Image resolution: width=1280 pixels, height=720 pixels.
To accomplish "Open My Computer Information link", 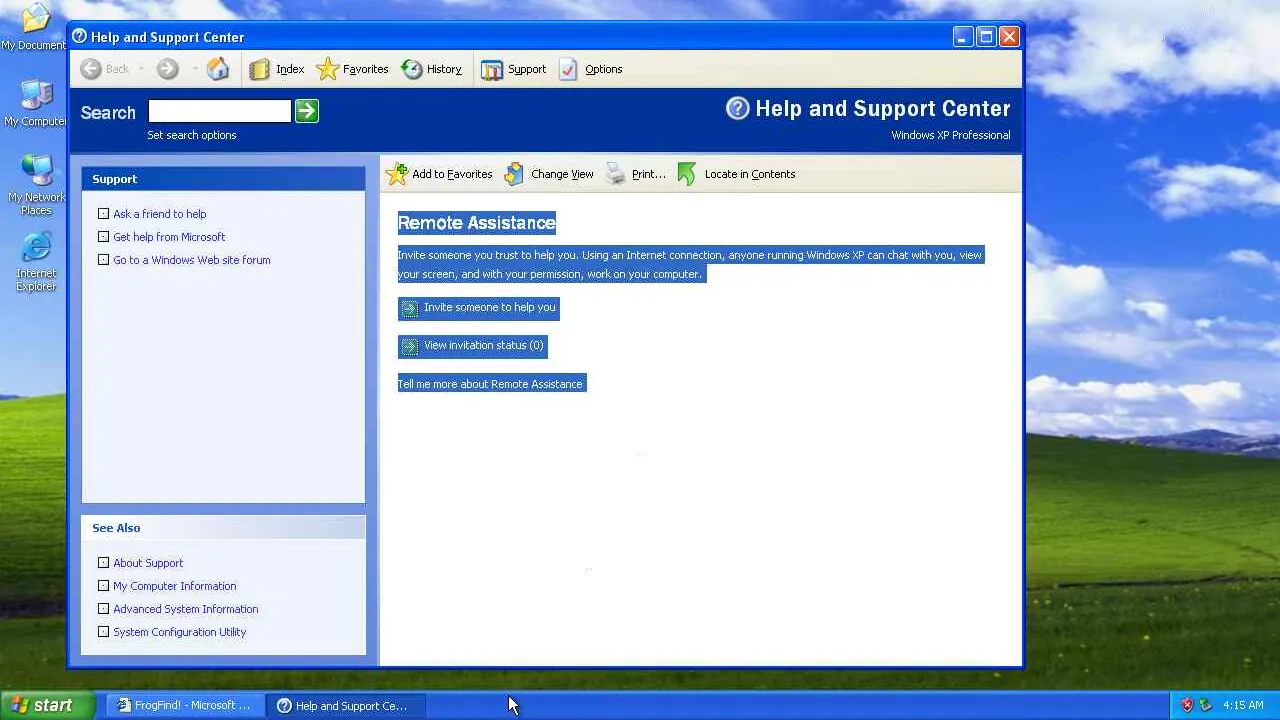I will coord(175,586).
